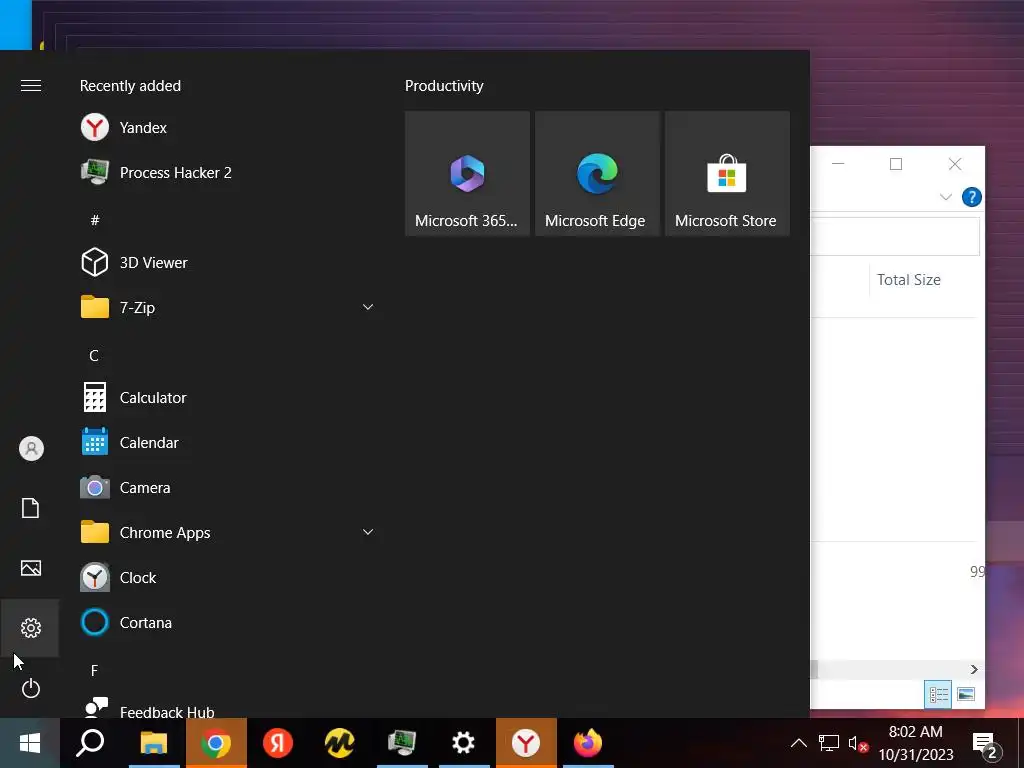Expand ribbon chevron in background window
The image size is (1024, 768).
(946, 197)
